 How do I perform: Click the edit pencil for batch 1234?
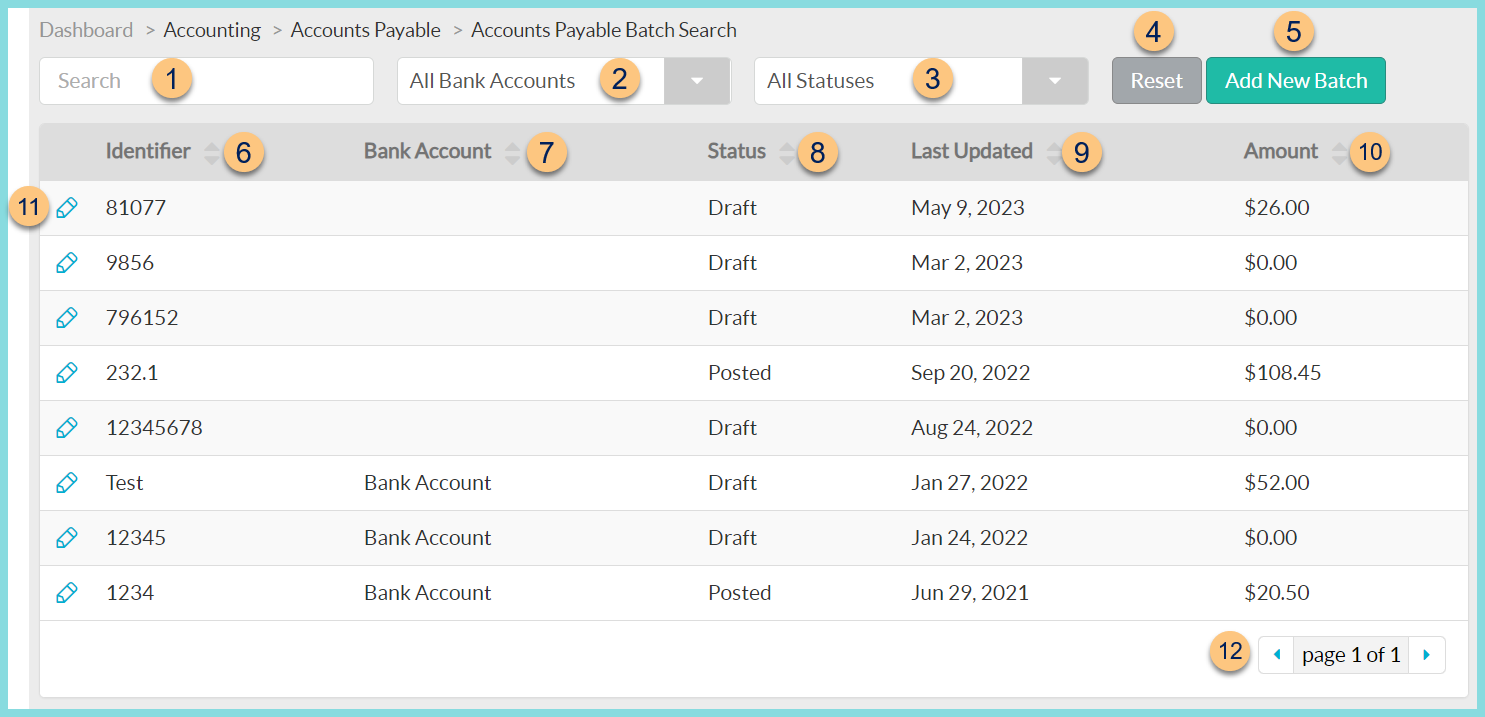pos(67,592)
